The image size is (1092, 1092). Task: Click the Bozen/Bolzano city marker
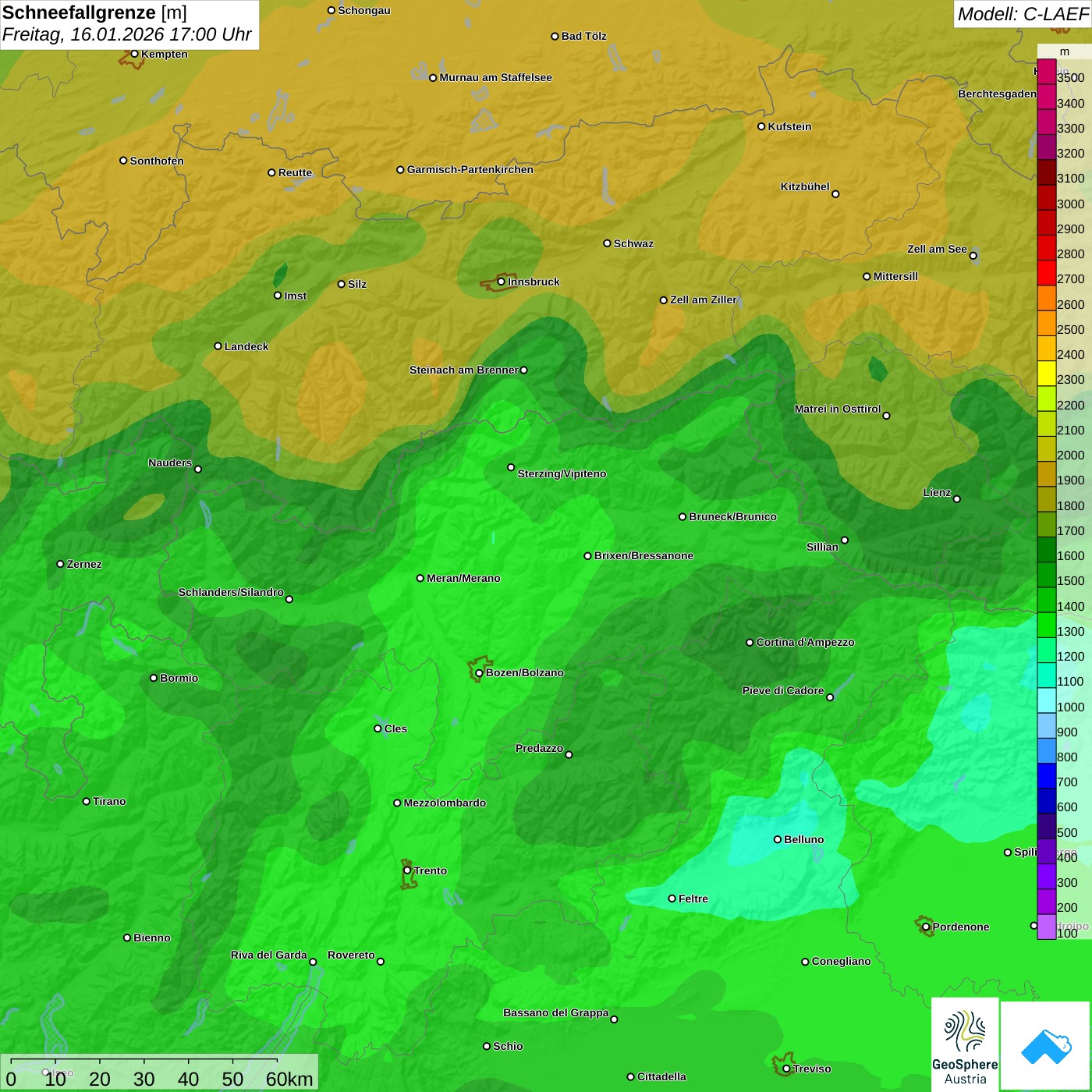(x=479, y=673)
